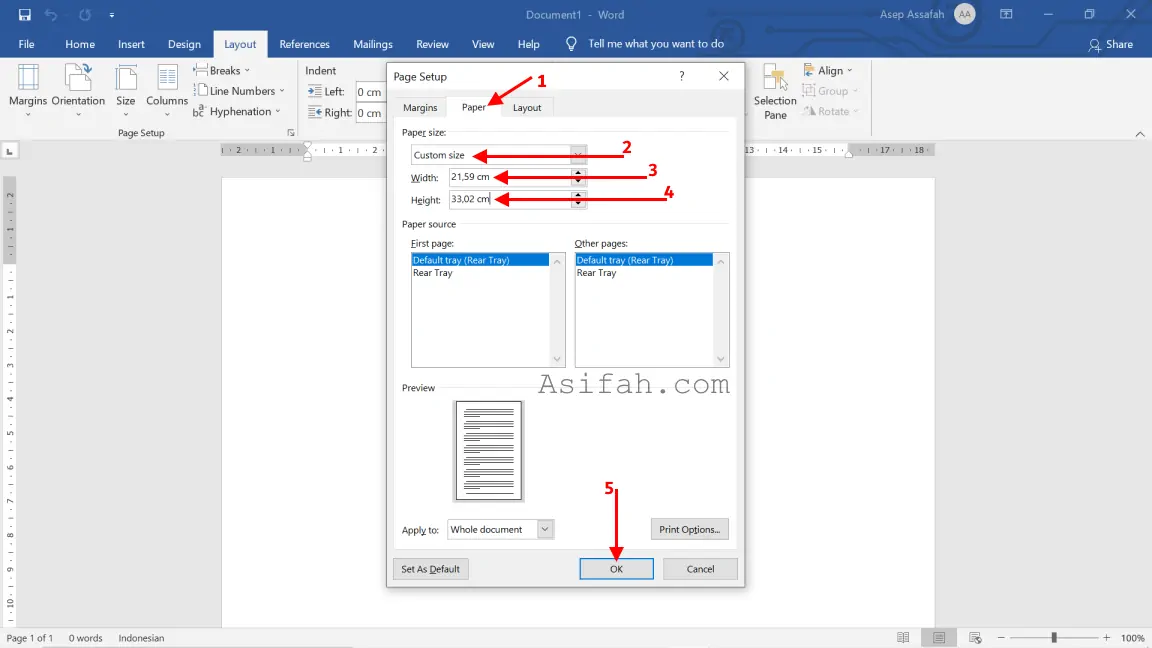Undo the last action

[x=51, y=15]
